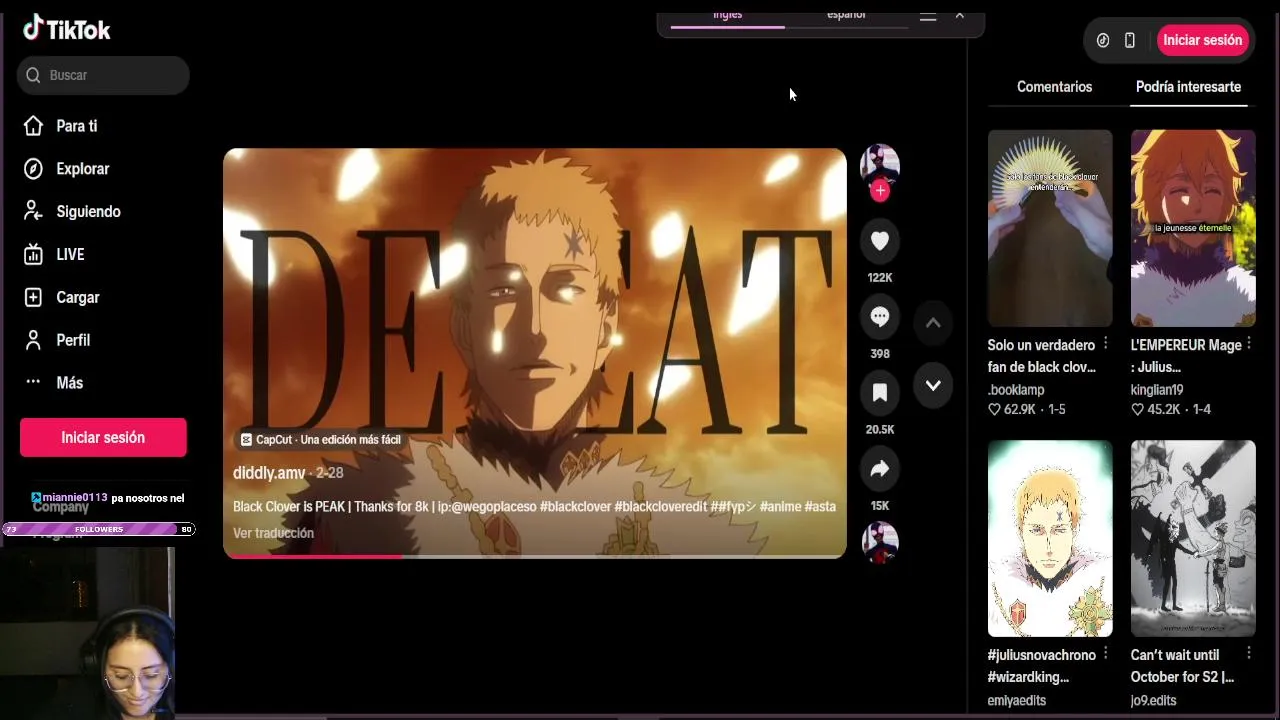
Task: Select the español translator tab
Action: [846, 16]
